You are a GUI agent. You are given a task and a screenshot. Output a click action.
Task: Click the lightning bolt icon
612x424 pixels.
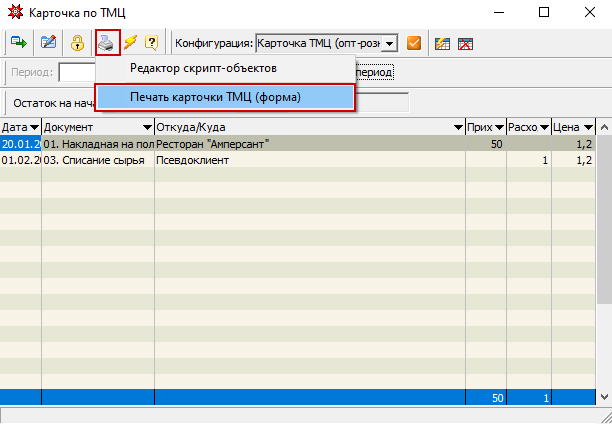tap(130, 43)
